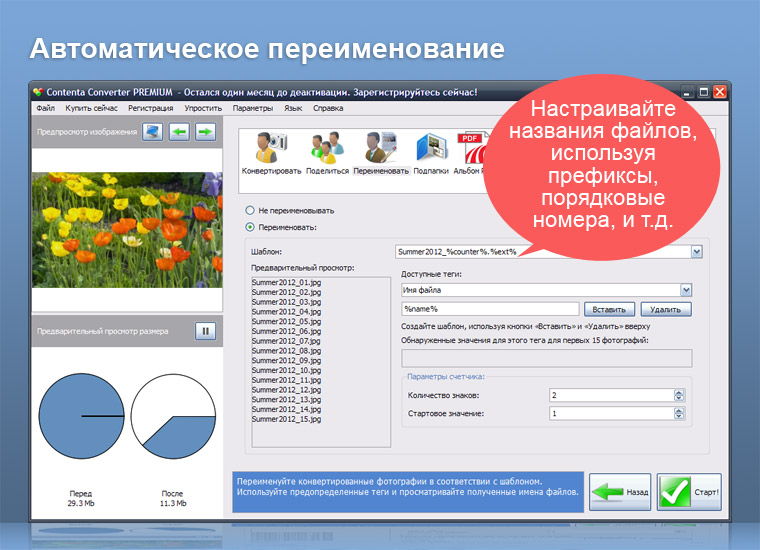Click the Contenta Converter app icon in title bar
760x550 pixels.
tap(38, 92)
